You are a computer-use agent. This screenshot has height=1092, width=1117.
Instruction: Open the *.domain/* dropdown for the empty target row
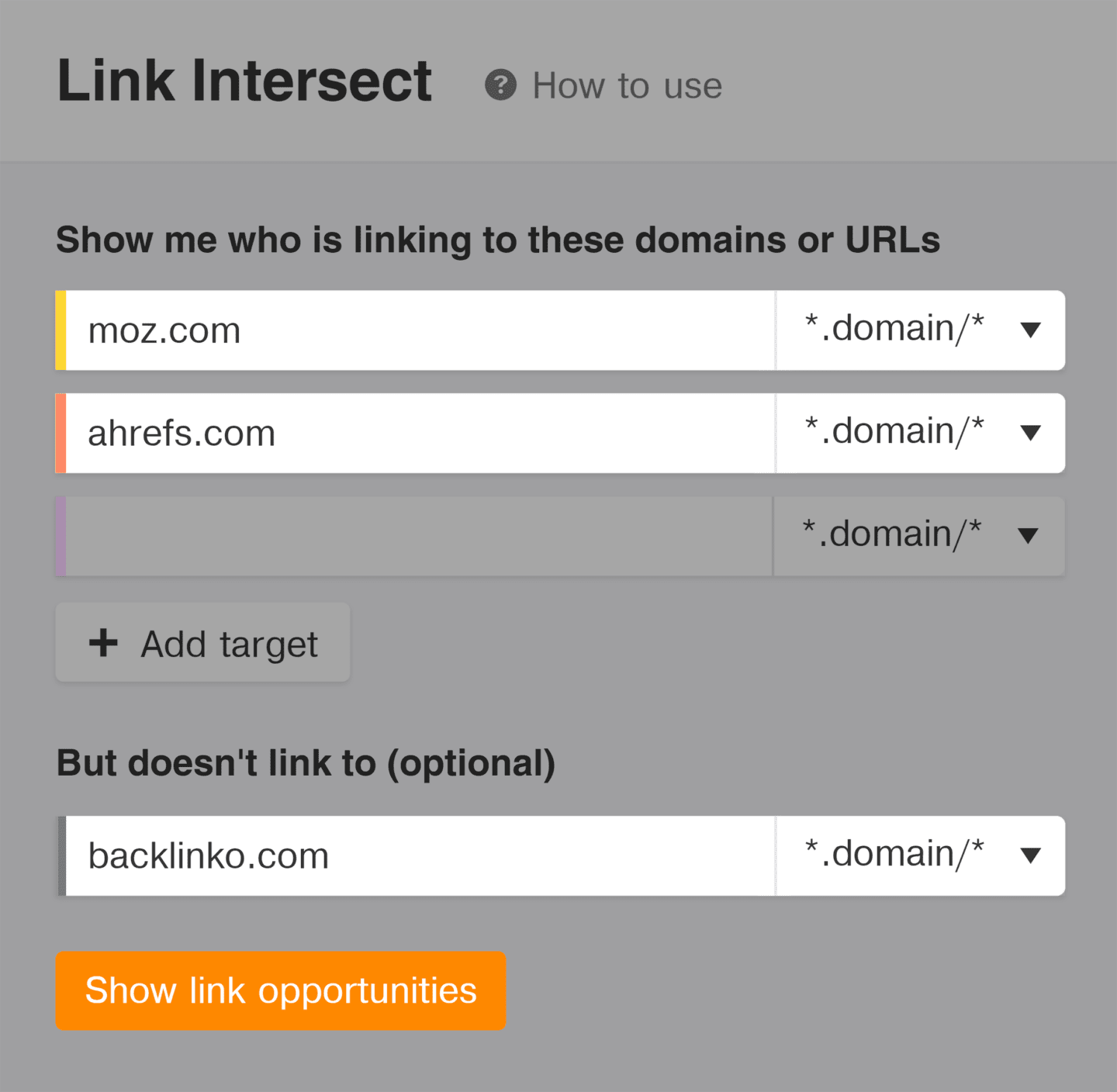click(918, 536)
